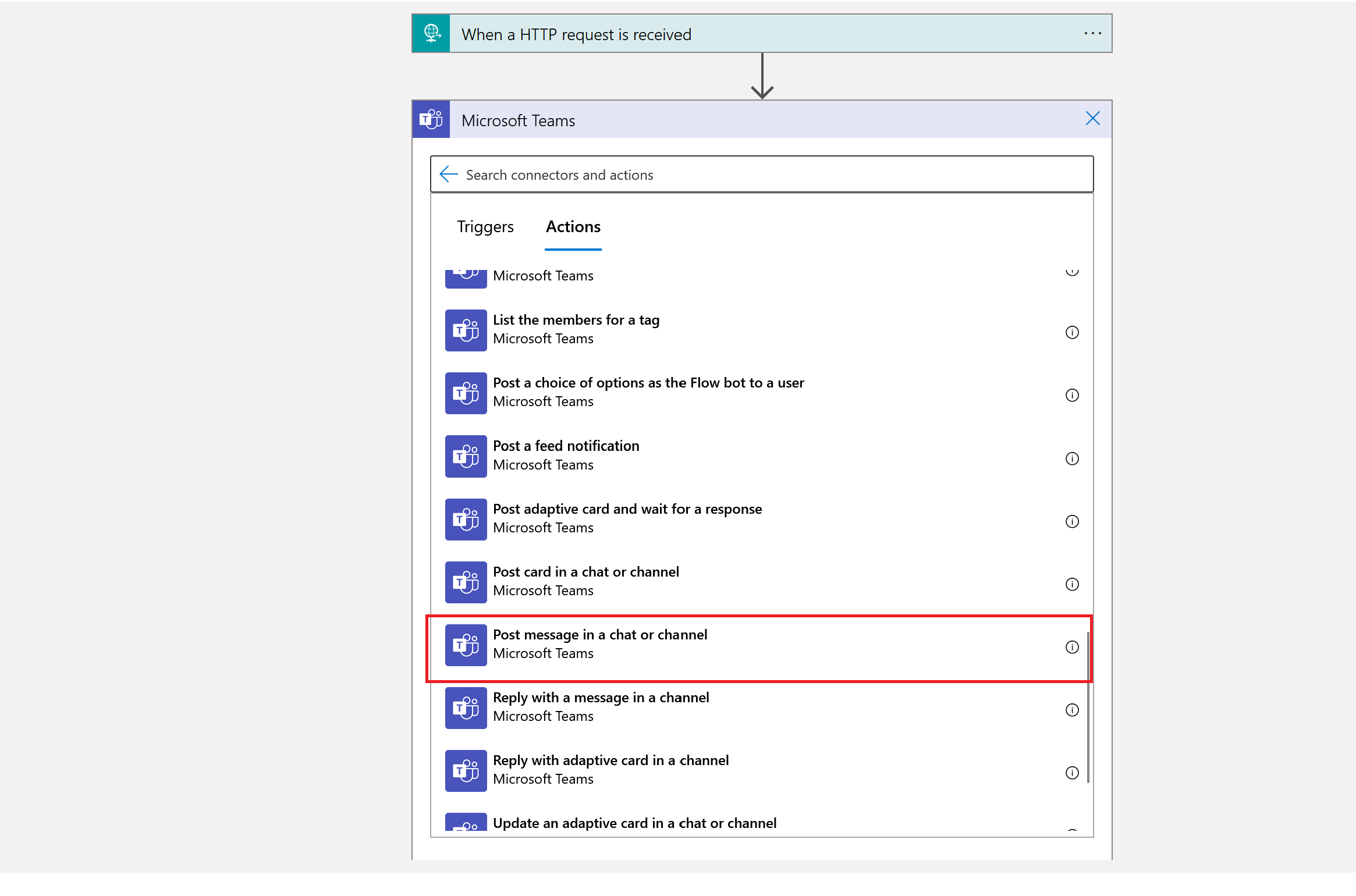Image resolution: width=1356 pixels, height=896 pixels.
Task: Show info for Post a feed notification
Action: 1072,458
